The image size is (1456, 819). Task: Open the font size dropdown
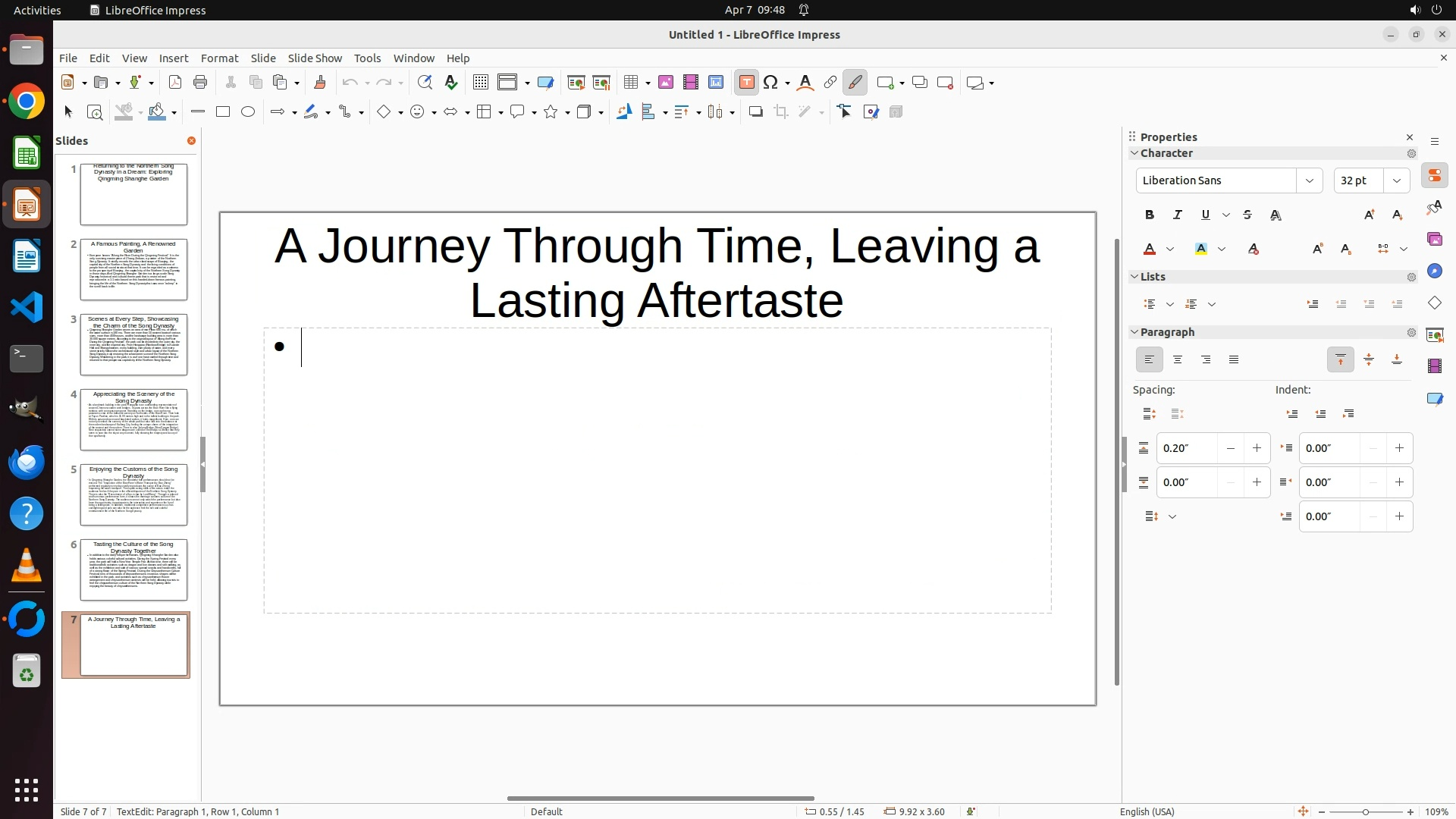coord(1396,180)
